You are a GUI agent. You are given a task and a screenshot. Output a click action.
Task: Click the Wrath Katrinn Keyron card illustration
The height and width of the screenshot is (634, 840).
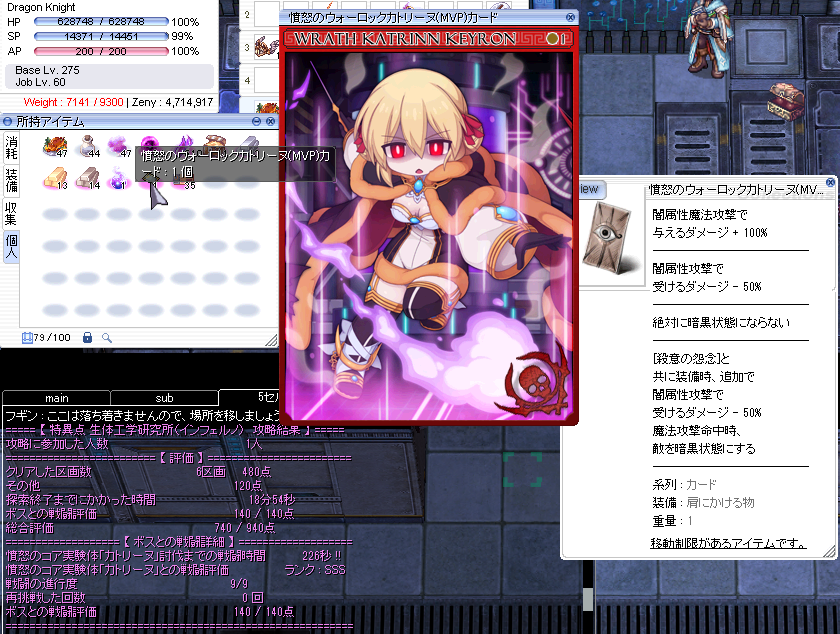point(429,234)
